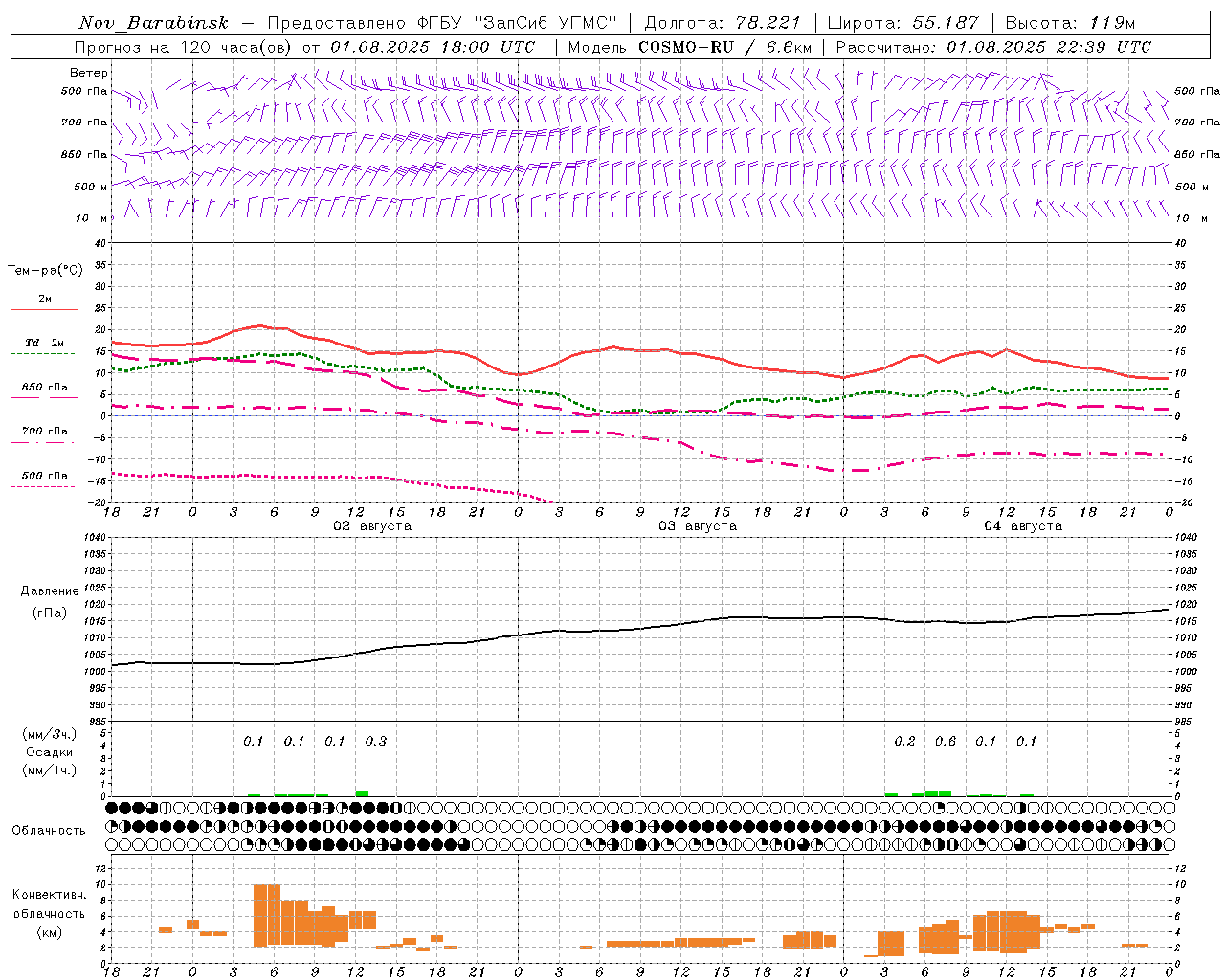Image resolution: width=1225 pixels, height=980 pixels.
Task: Select the (мм/1ч.) precipitation unit label
Action: coord(49,769)
